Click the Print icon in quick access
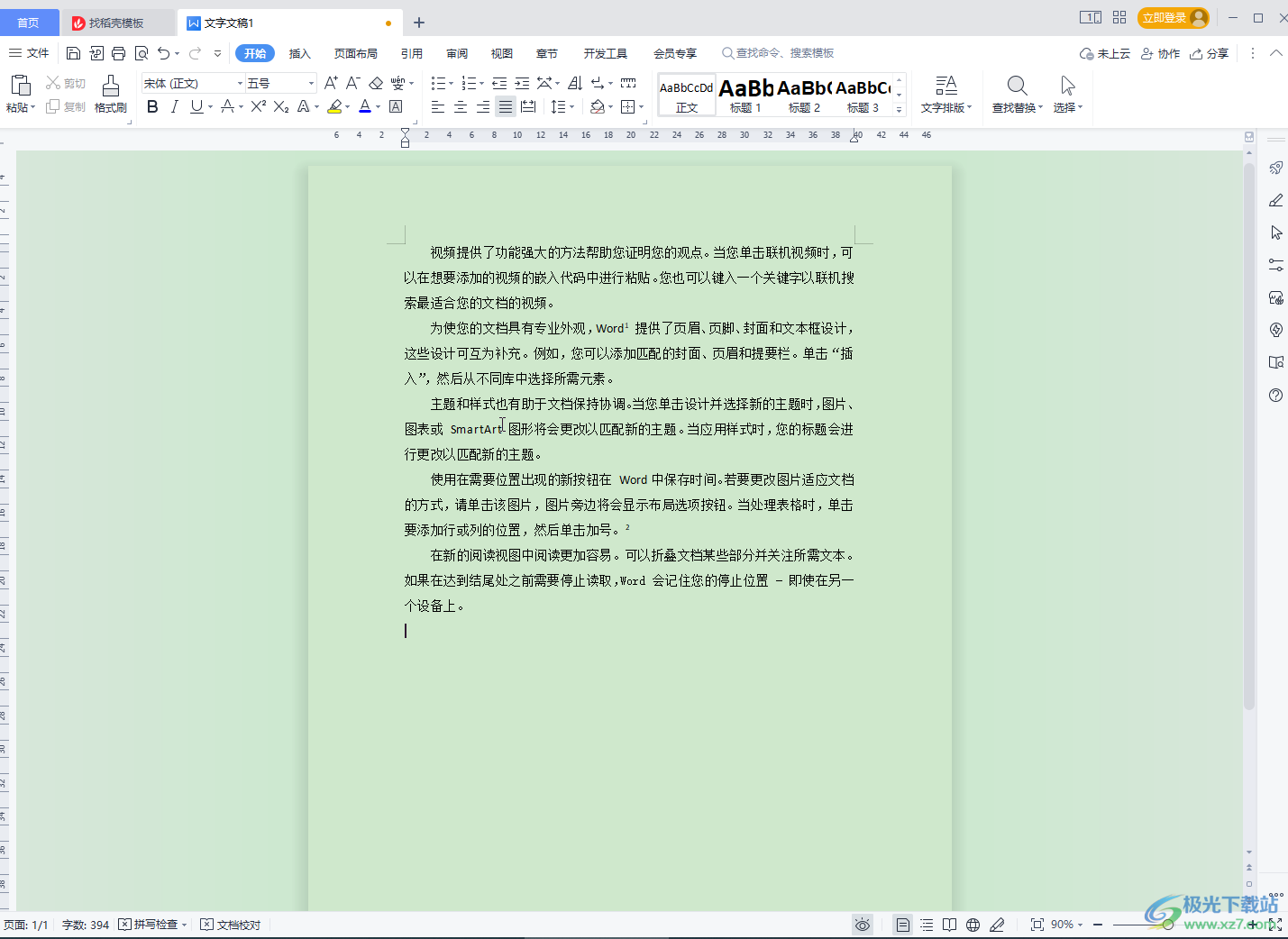Viewport: 1288px width, 939px height. pyautogui.click(x=118, y=53)
